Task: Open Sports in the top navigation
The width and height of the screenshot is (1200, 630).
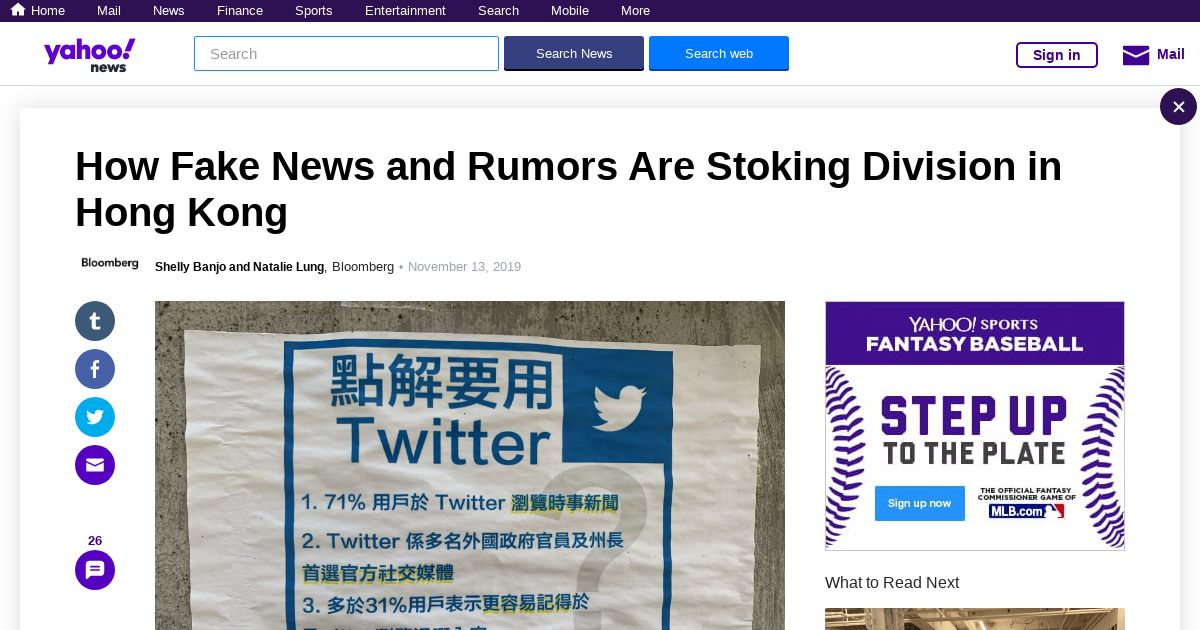Action: [313, 11]
